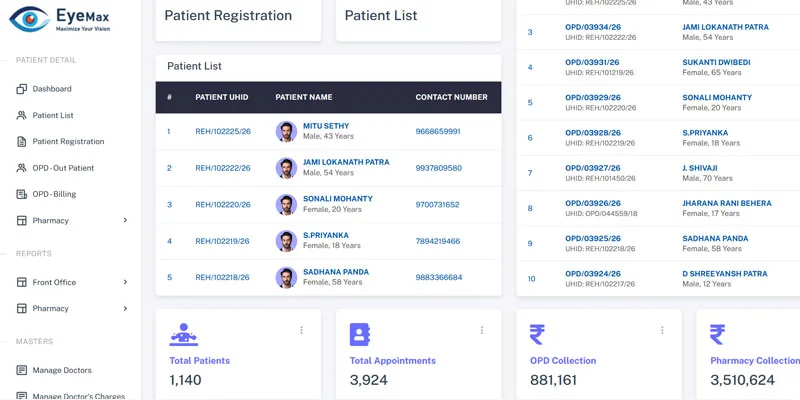
Task: Click S.Priyanka's avatar picture
Action: coord(286,241)
